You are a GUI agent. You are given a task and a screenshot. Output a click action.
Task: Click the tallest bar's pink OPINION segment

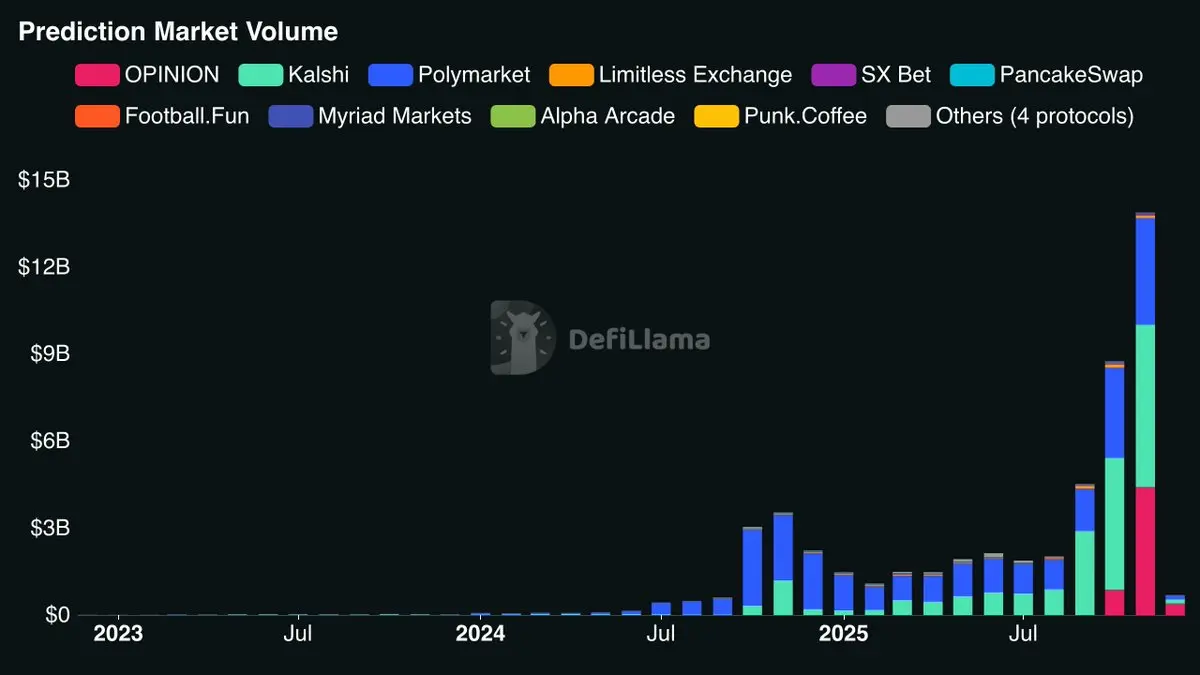click(1145, 551)
